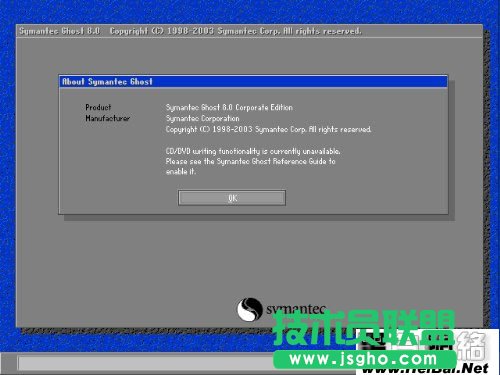The width and height of the screenshot is (500, 375).
Task: Click the Symantec logo icon
Action: tap(250, 310)
